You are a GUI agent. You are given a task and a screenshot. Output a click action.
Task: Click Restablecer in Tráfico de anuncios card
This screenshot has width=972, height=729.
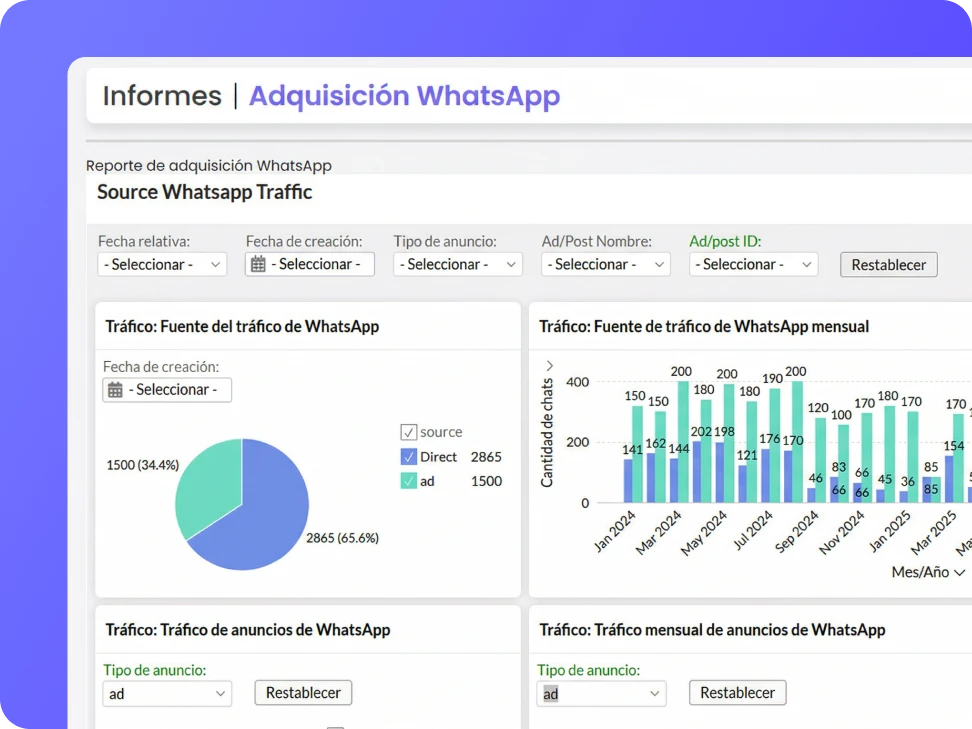[x=303, y=692]
